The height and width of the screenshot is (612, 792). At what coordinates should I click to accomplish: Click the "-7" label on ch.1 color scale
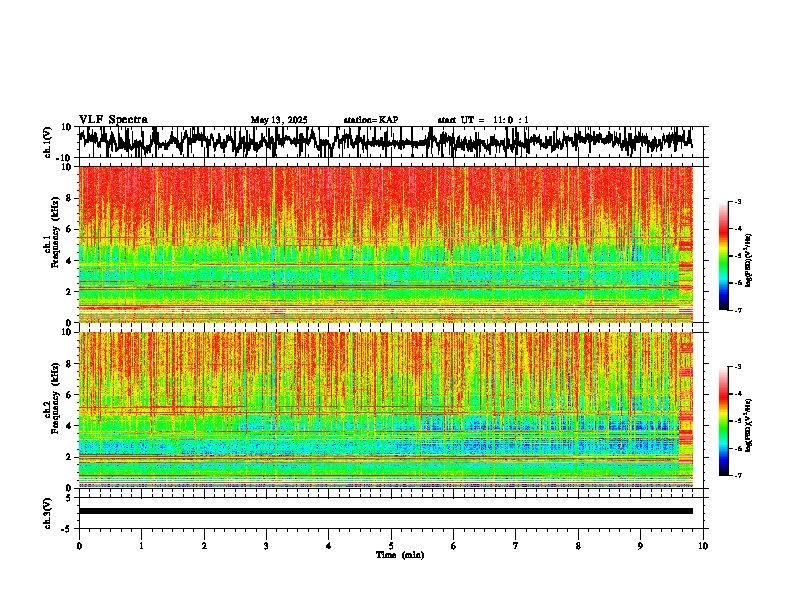pos(737,310)
